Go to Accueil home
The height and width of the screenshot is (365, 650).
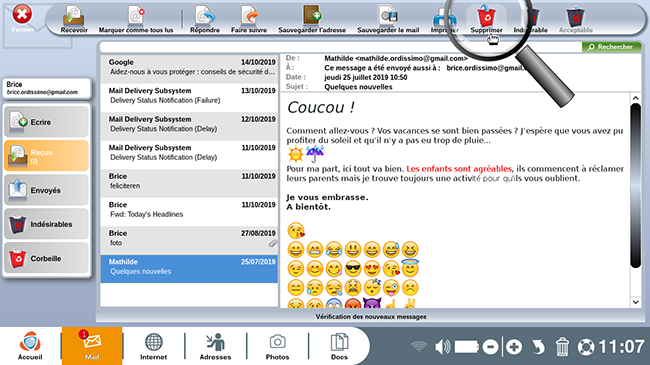[x=30, y=346]
